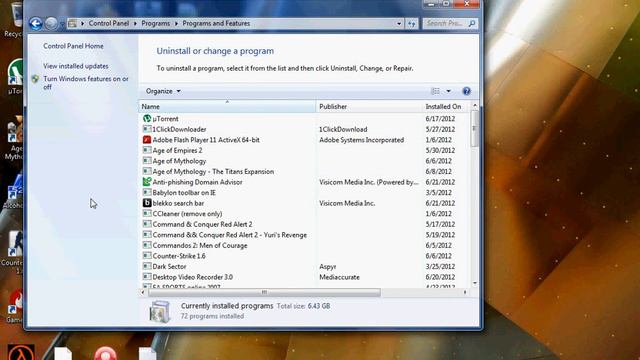Click the Anti-phishing Domain Advisor icon

pyautogui.click(x=147, y=182)
